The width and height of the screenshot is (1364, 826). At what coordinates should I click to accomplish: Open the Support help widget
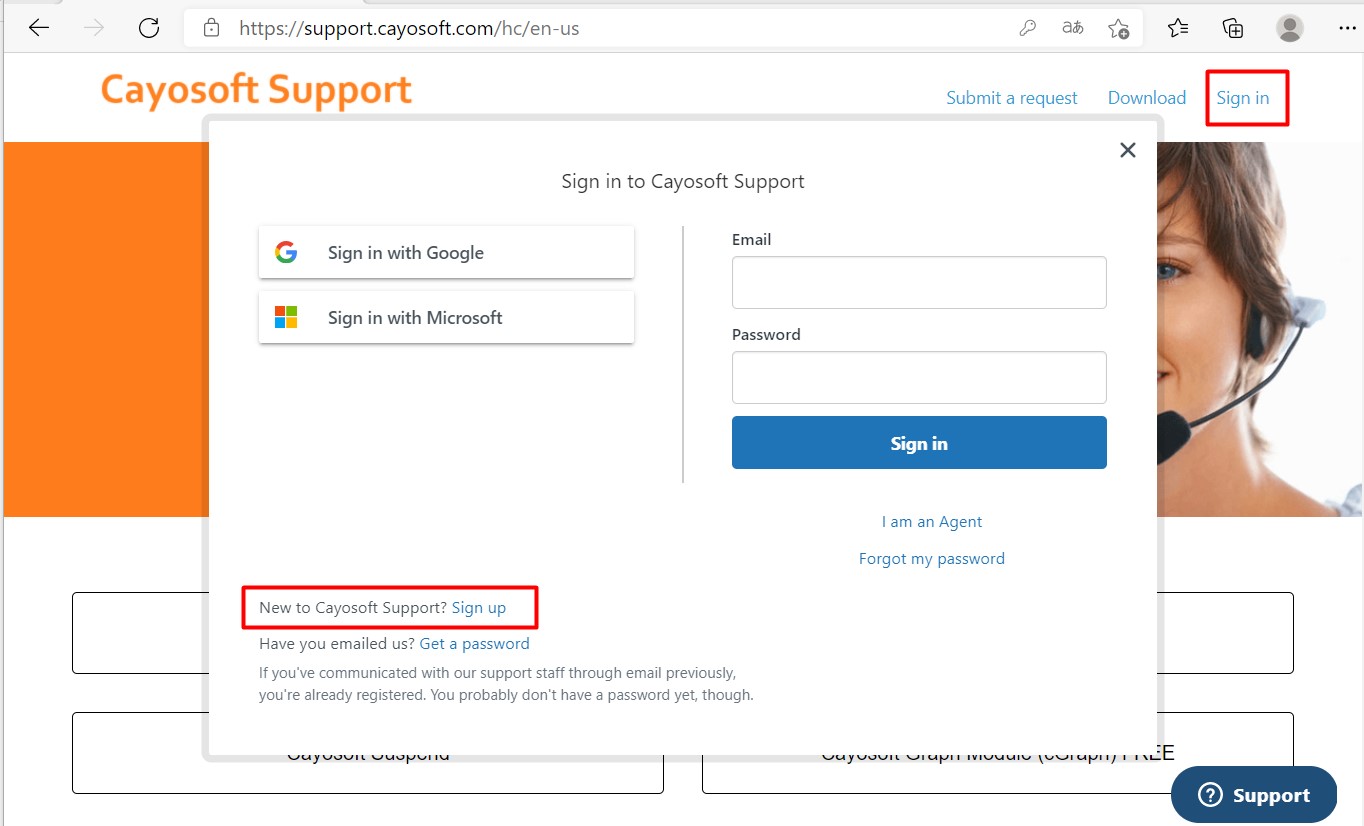coord(1254,795)
